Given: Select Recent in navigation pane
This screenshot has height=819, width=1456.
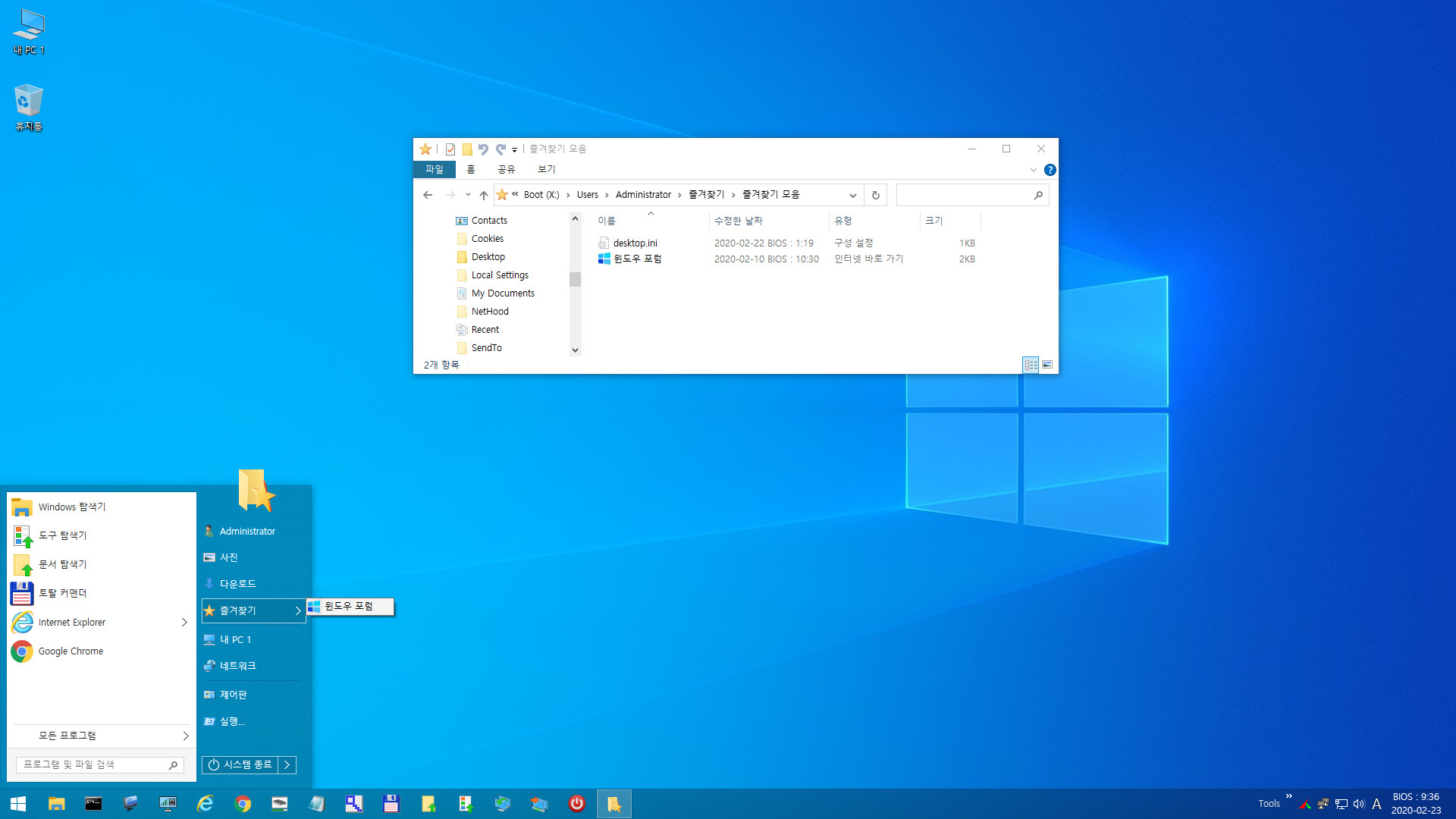Looking at the screenshot, I should 485,330.
